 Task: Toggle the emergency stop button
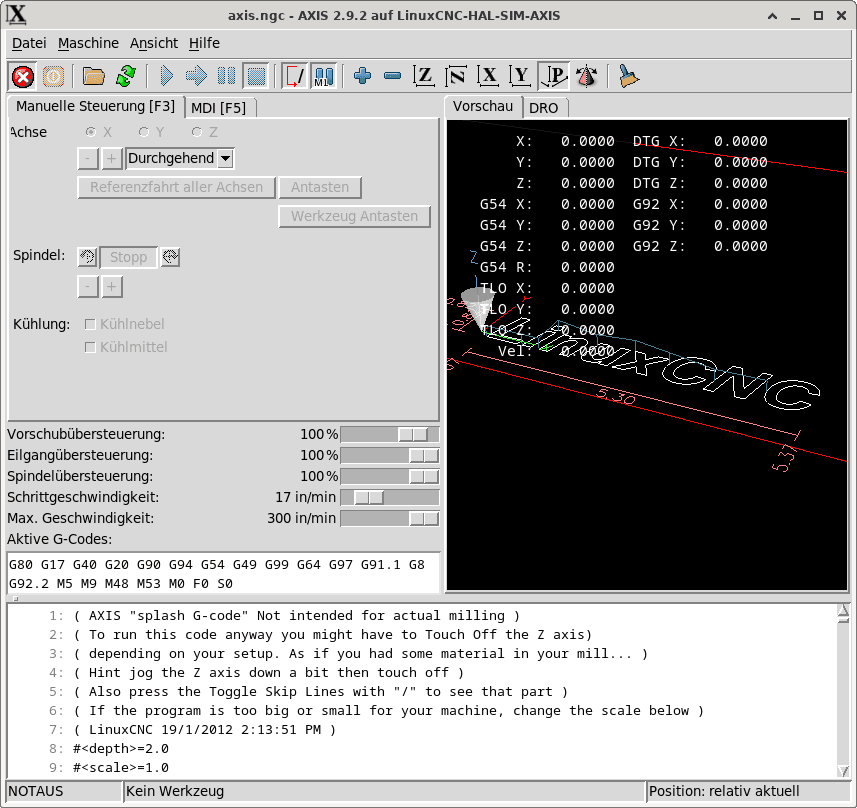pyautogui.click(x=23, y=76)
